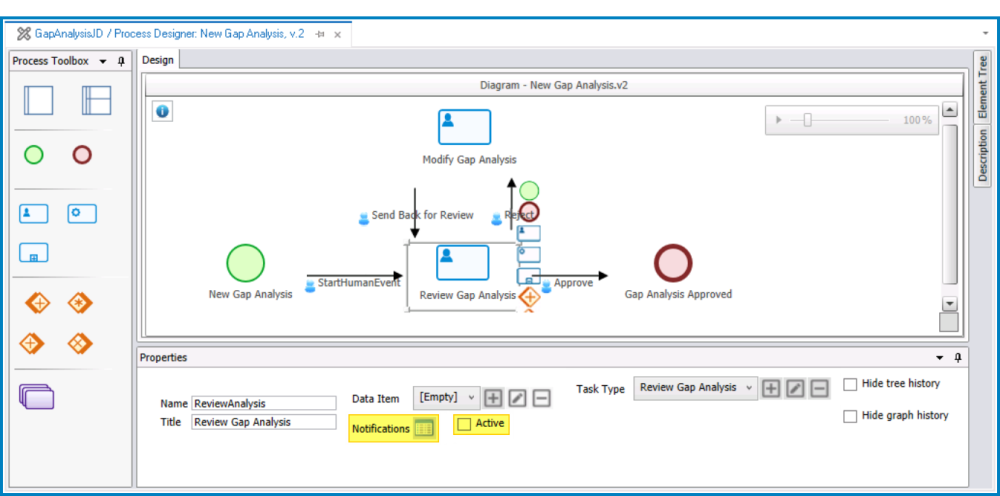
Task: Select the New Gap Analysis start event
Action: [x=246, y=263]
